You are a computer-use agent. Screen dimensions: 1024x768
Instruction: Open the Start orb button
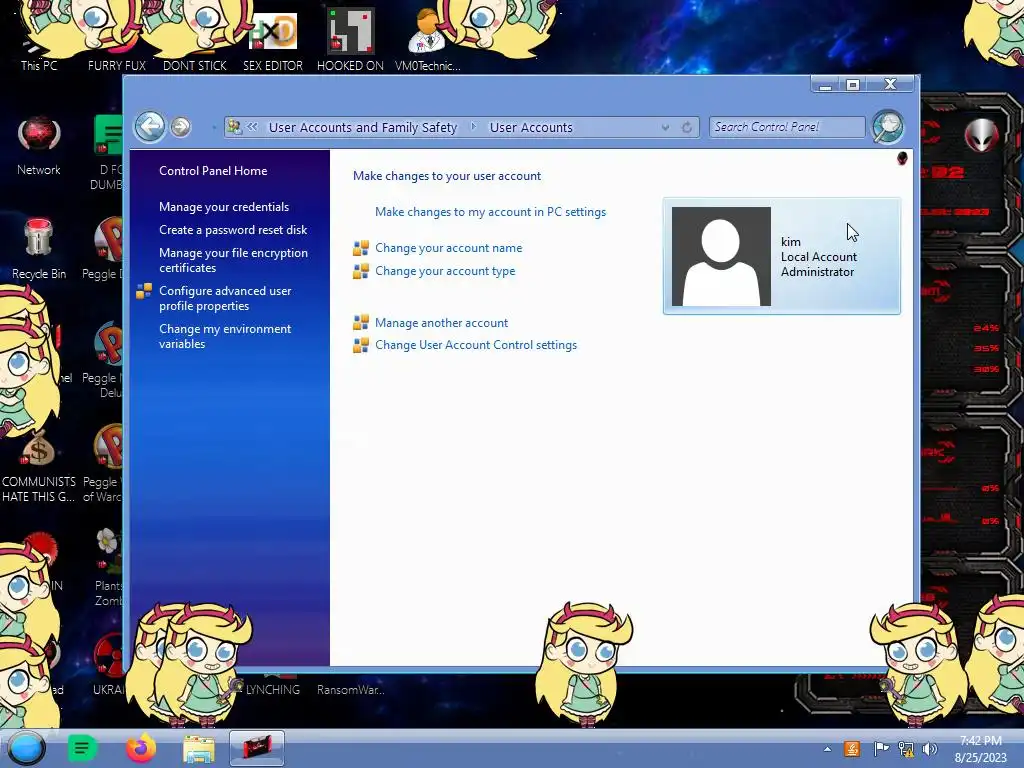pyautogui.click(x=26, y=748)
